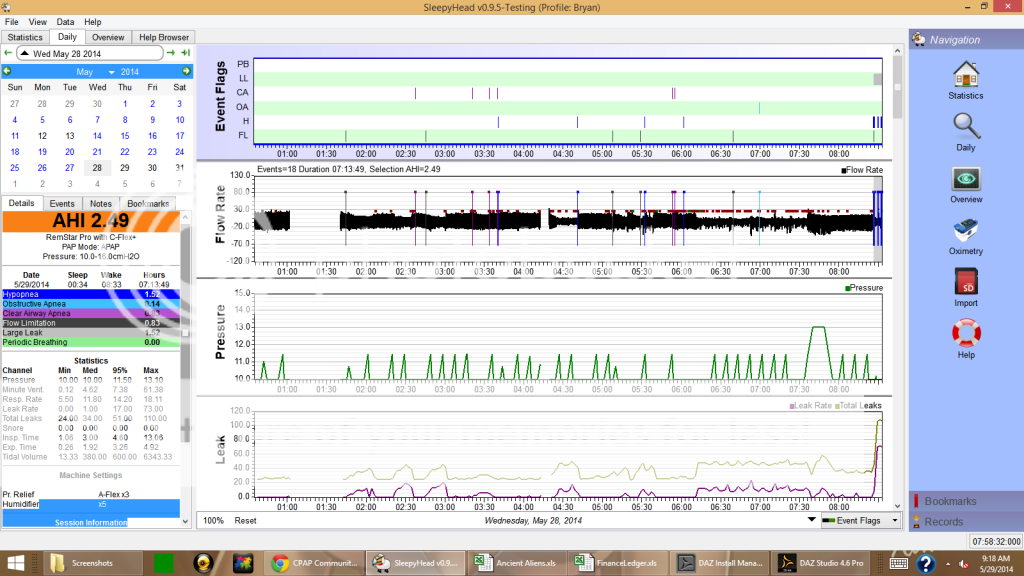Open the Oximetry icon in Navigation
Image resolution: width=1024 pixels, height=576 pixels.
(965, 234)
